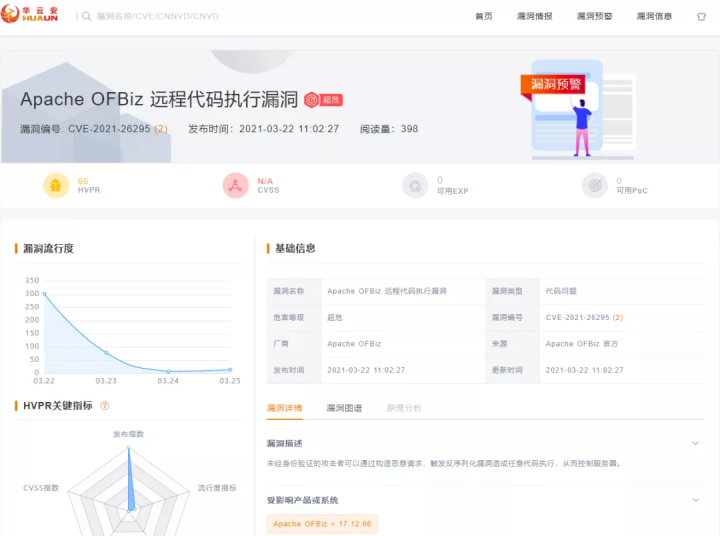Switch to the 漏洞图谱 tab

click(x=344, y=408)
